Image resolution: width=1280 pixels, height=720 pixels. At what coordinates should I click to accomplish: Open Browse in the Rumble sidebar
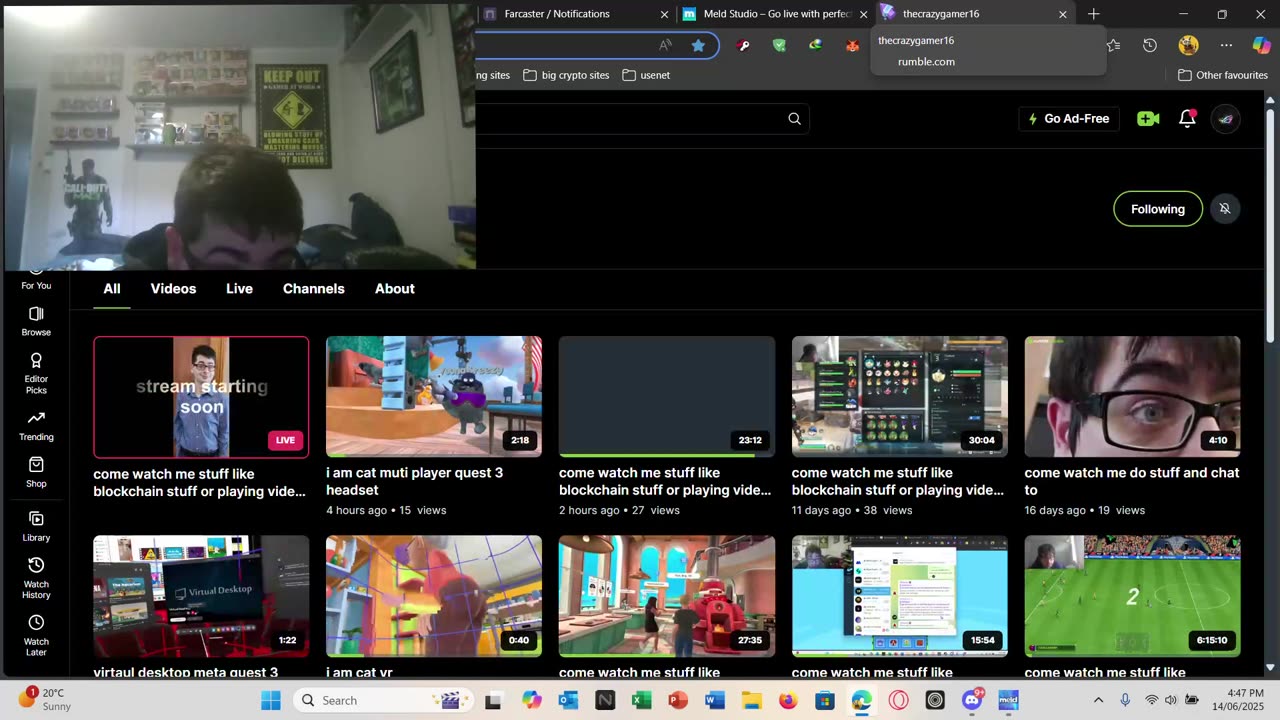(x=36, y=321)
